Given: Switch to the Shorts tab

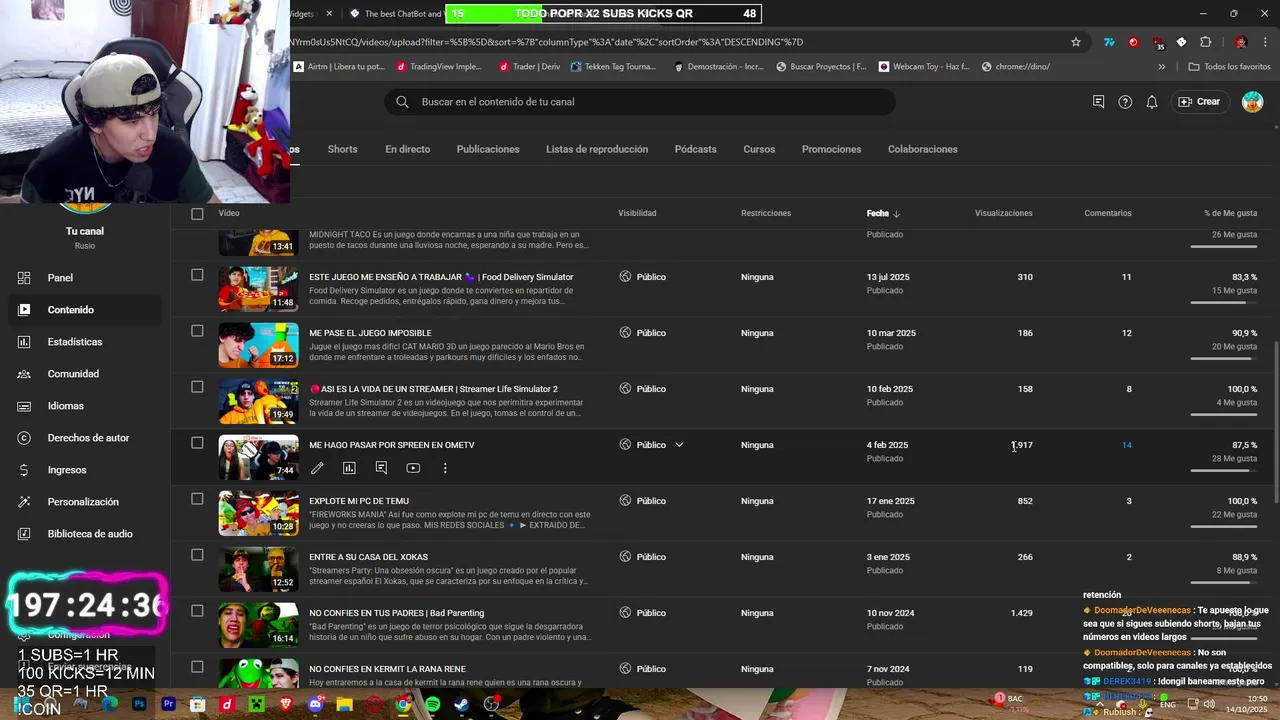Looking at the screenshot, I should (342, 149).
